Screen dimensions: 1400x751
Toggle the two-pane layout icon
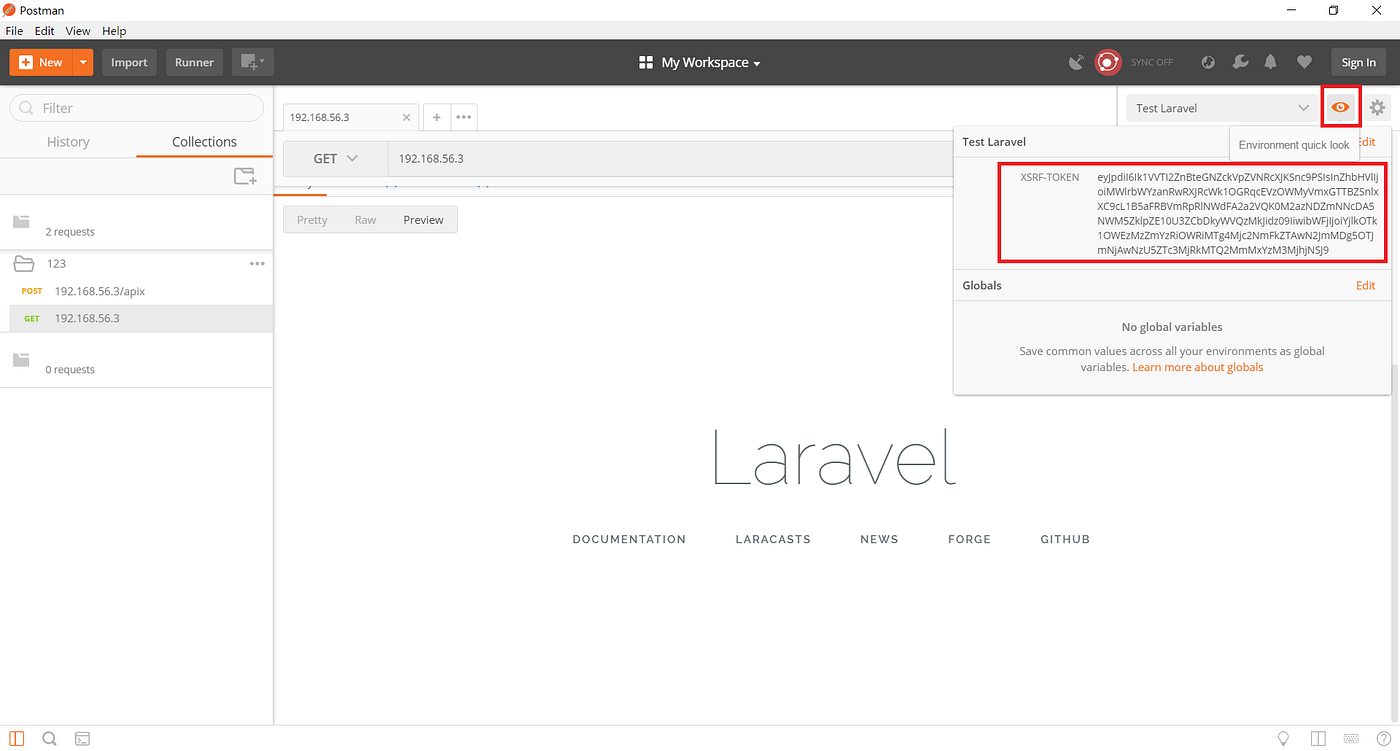(x=1319, y=739)
